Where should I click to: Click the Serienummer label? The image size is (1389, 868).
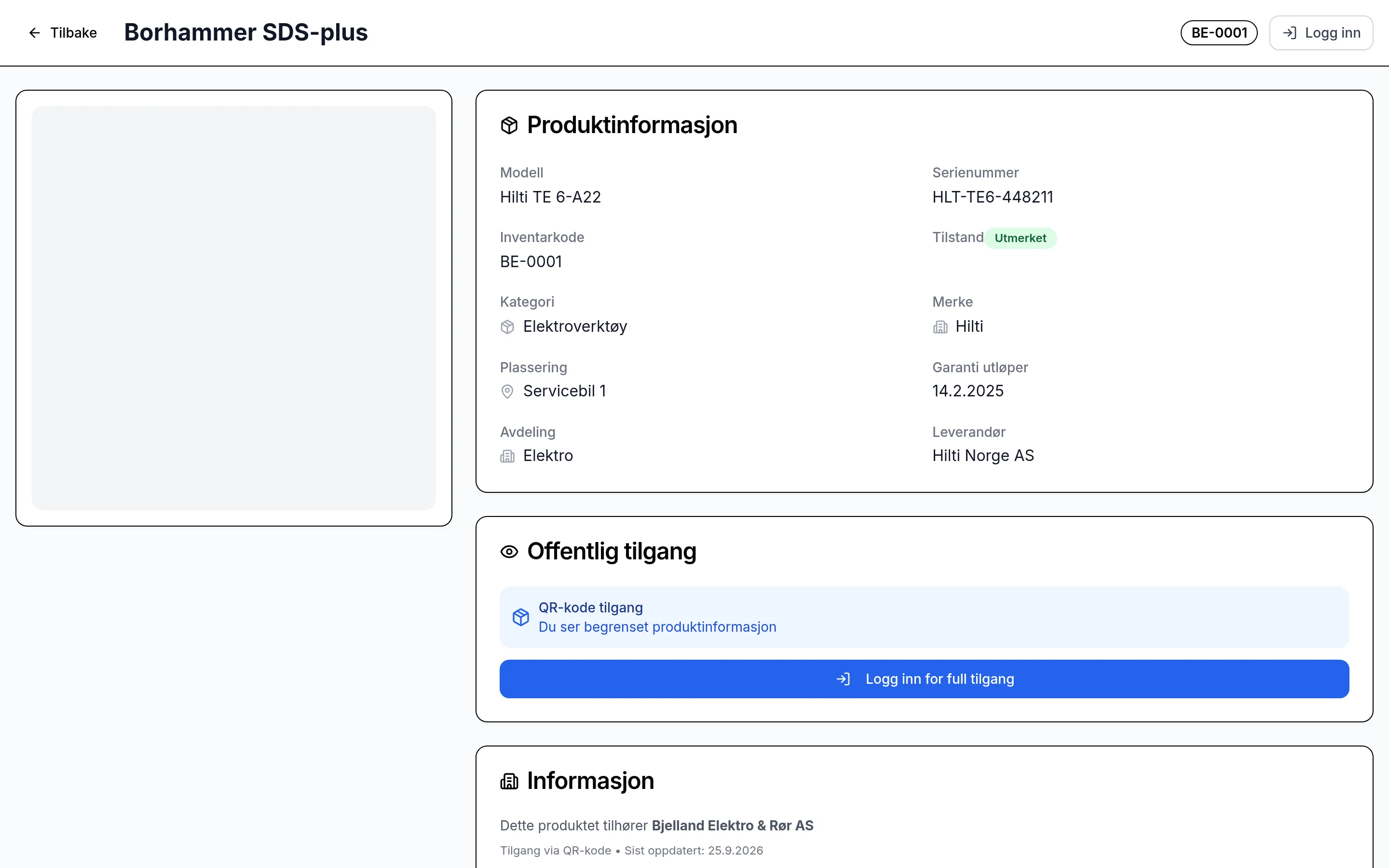975,173
